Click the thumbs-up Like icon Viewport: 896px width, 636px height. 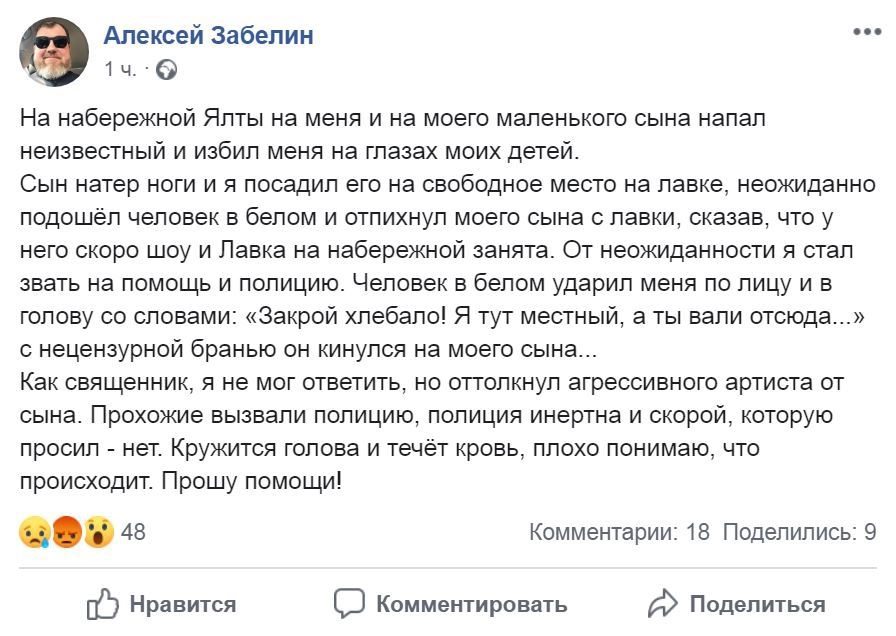click(x=103, y=603)
